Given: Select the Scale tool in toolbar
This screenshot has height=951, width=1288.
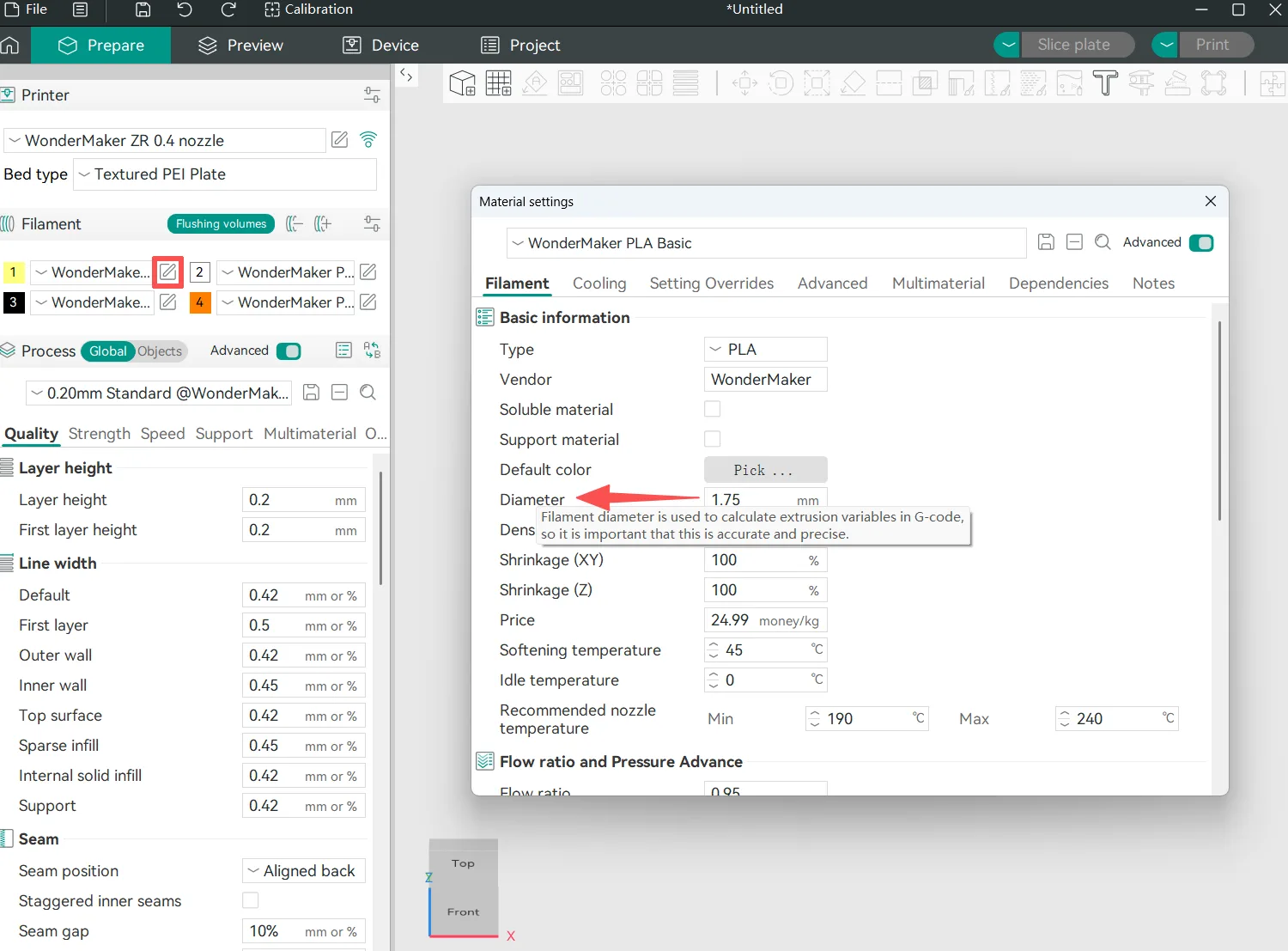Looking at the screenshot, I should 817,83.
